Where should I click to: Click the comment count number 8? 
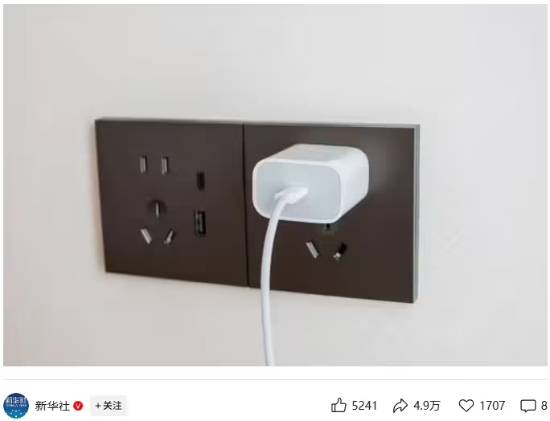544,406
